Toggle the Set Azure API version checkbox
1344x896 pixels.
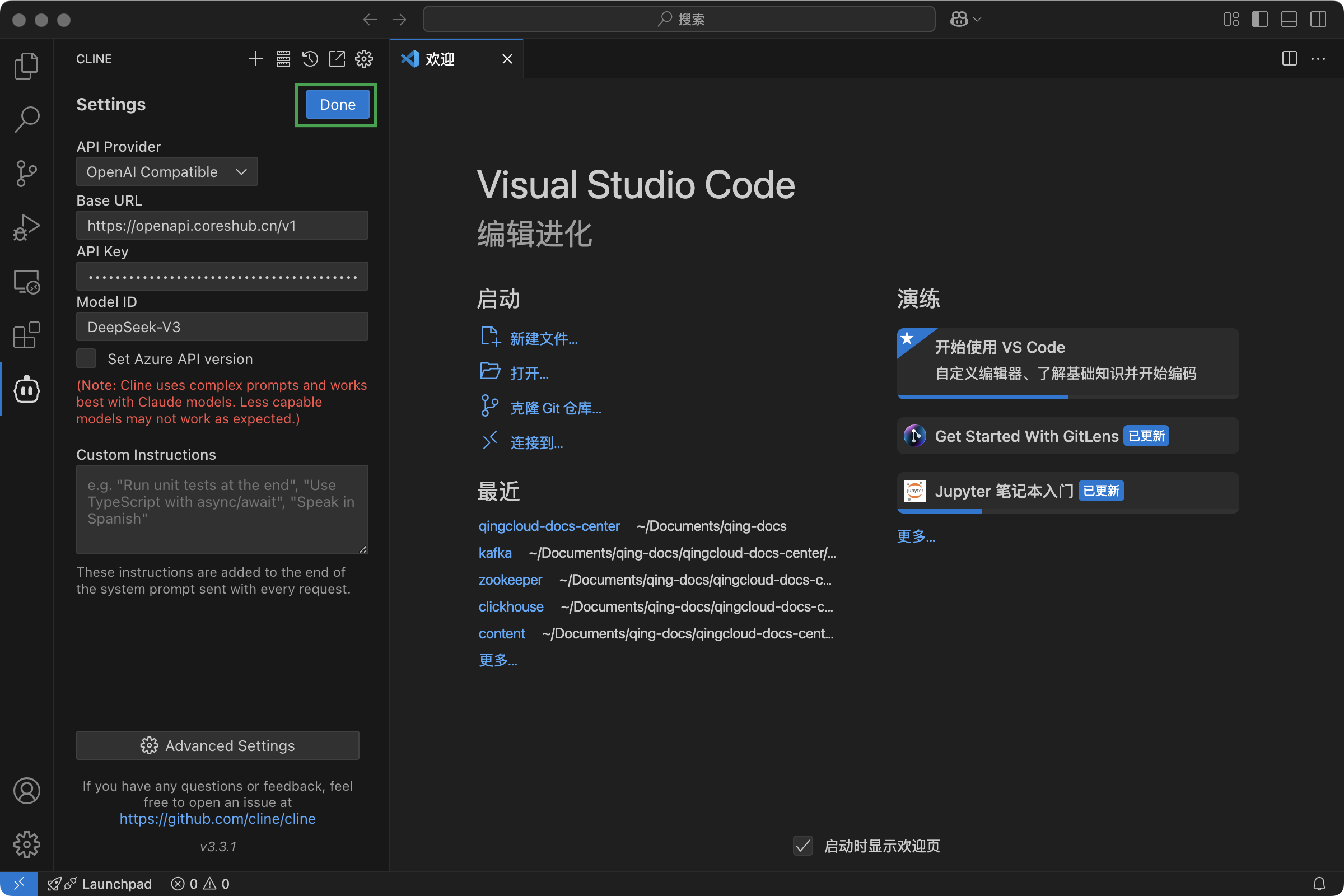click(x=87, y=358)
